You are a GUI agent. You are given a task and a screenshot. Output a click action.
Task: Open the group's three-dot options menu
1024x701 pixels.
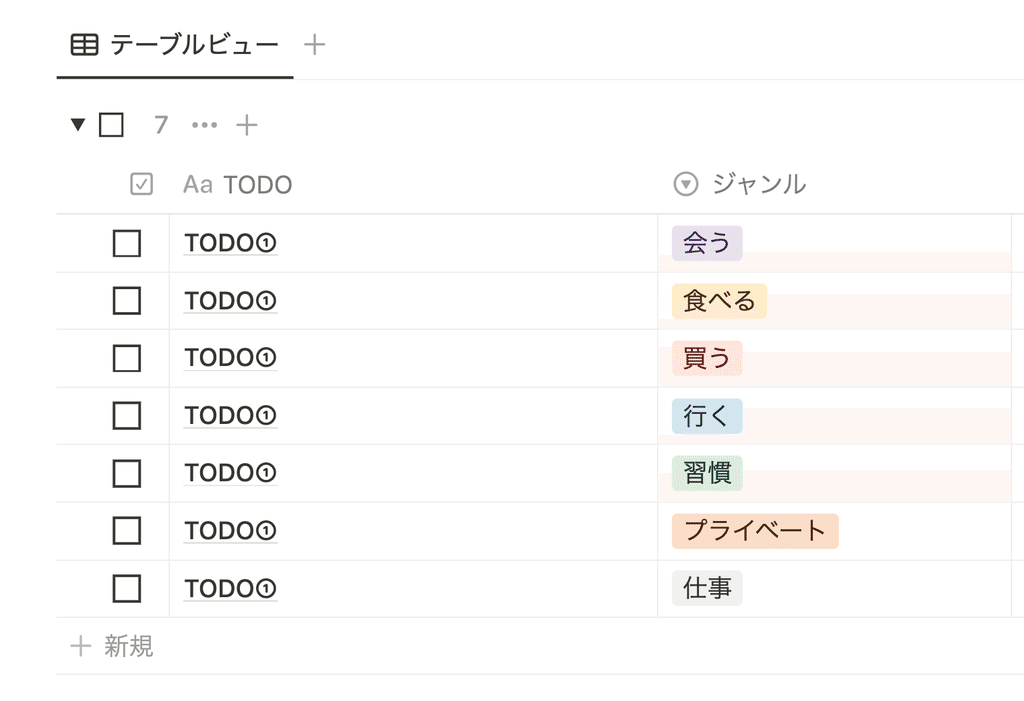[x=204, y=125]
